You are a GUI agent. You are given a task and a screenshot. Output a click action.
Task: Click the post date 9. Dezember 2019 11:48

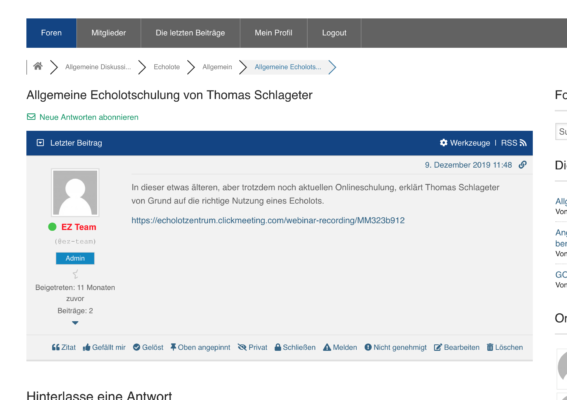(x=468, y=165)
